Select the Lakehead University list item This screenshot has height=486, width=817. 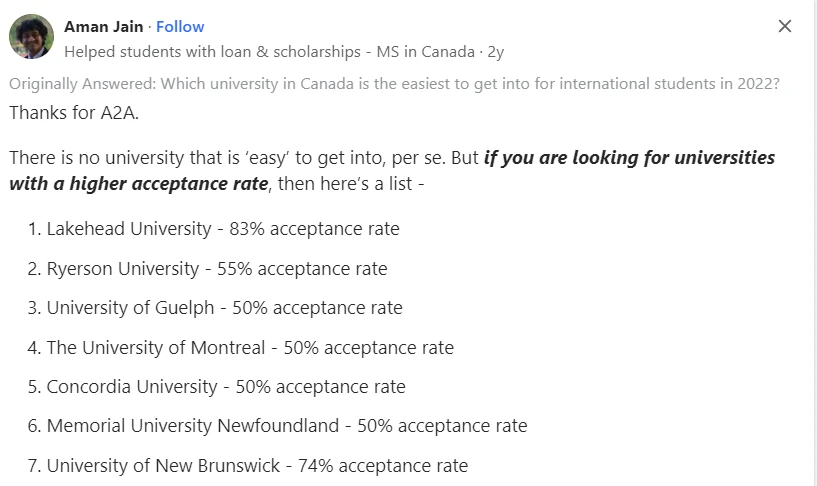tap(214, 229)
